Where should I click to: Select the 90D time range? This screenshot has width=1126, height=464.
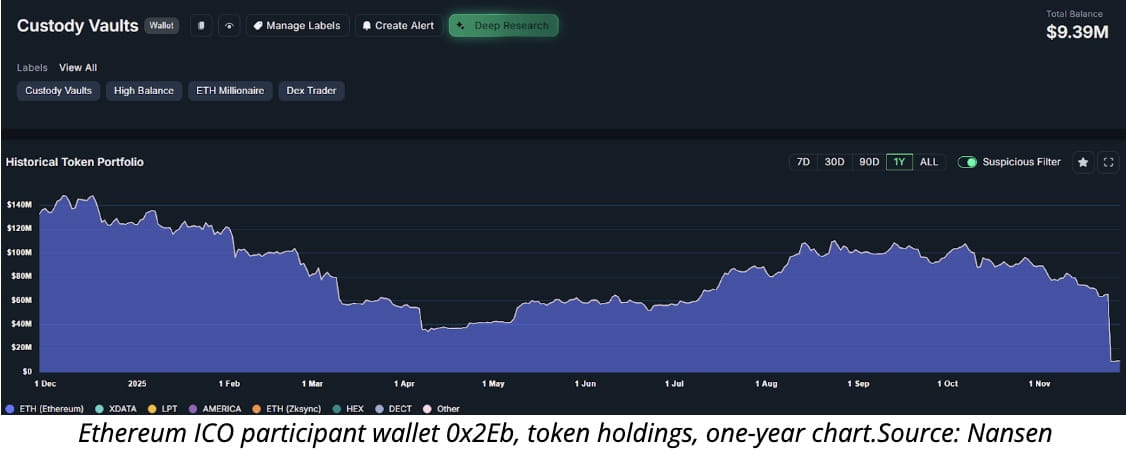869,162
